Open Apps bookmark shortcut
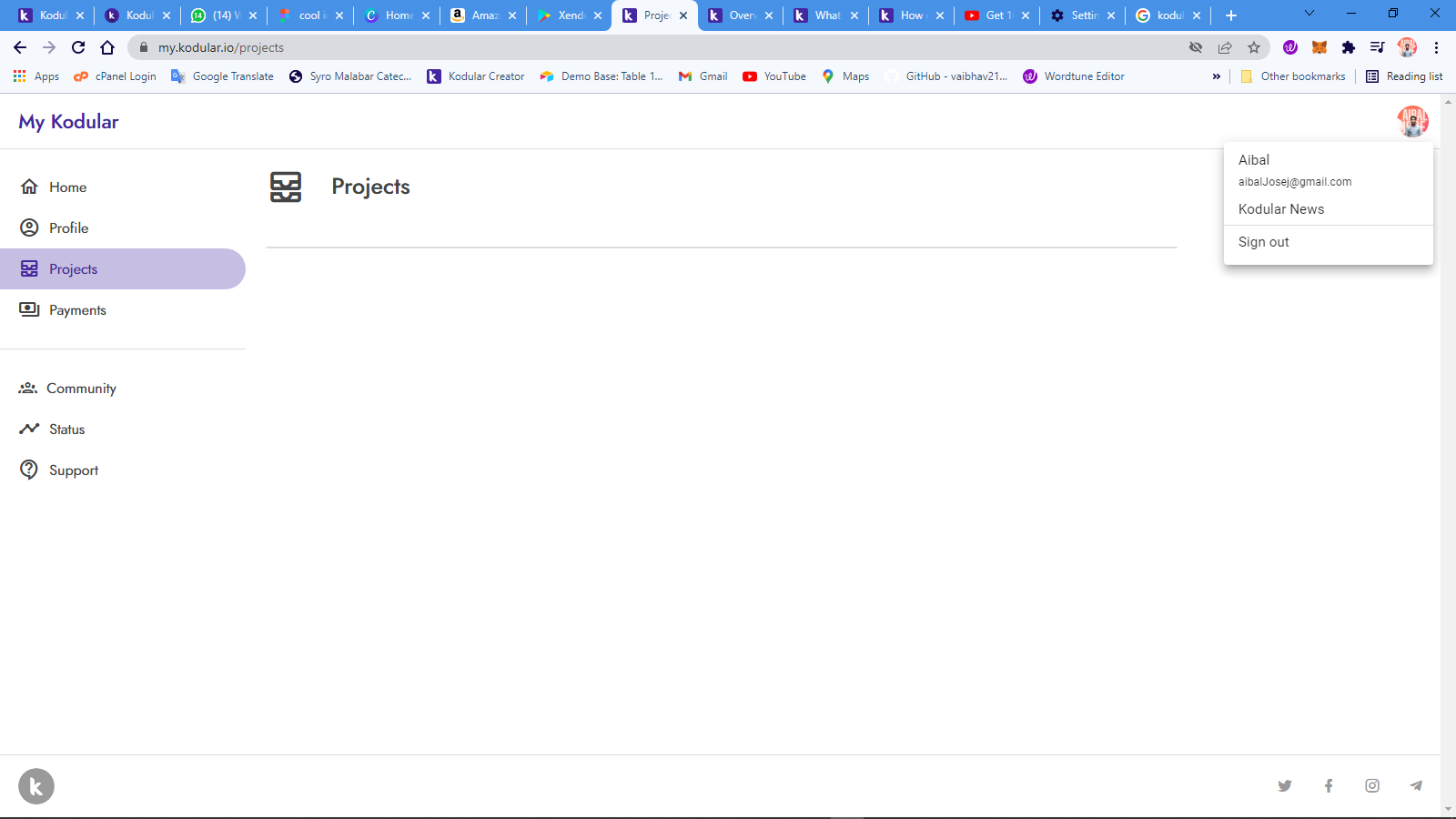 36,76
